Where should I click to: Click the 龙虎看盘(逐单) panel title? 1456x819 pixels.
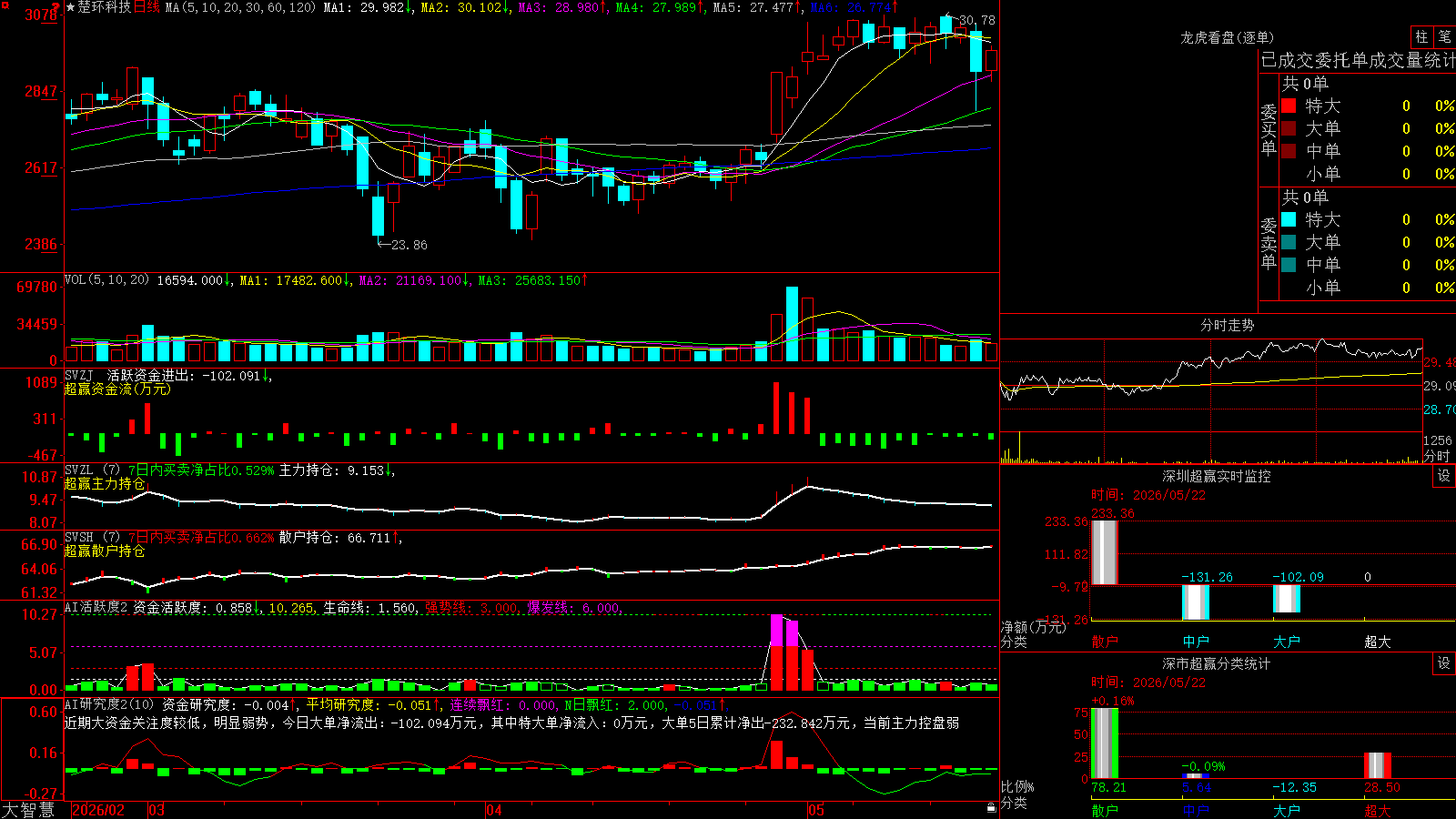[x=1227, y=37]
